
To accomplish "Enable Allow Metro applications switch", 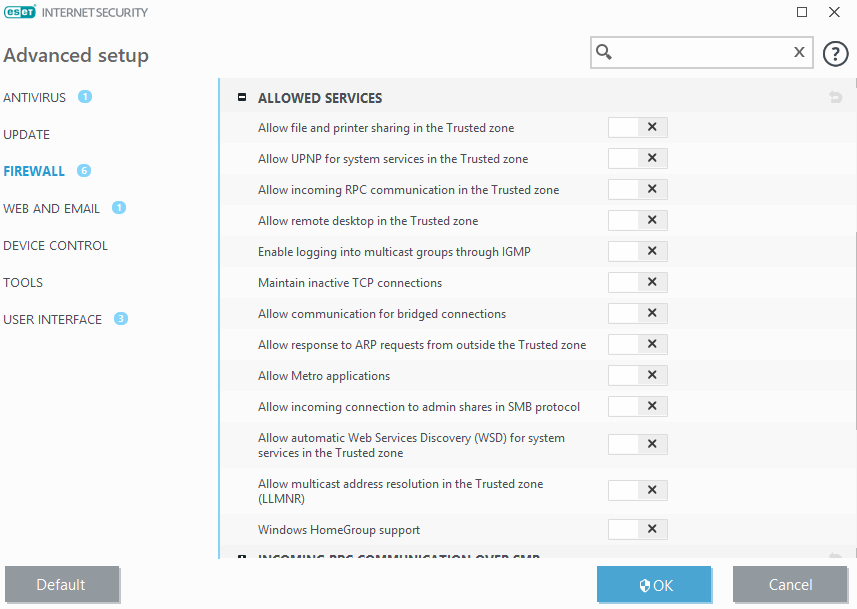I will tap(637, 376).
